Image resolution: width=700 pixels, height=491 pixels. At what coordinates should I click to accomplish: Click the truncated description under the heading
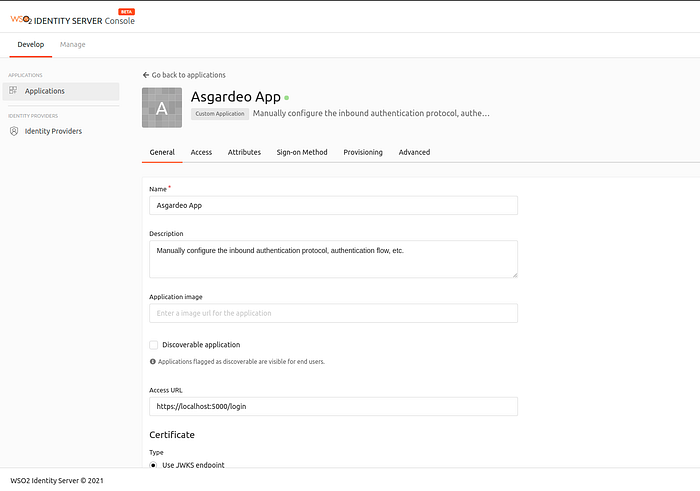(371, 113)
